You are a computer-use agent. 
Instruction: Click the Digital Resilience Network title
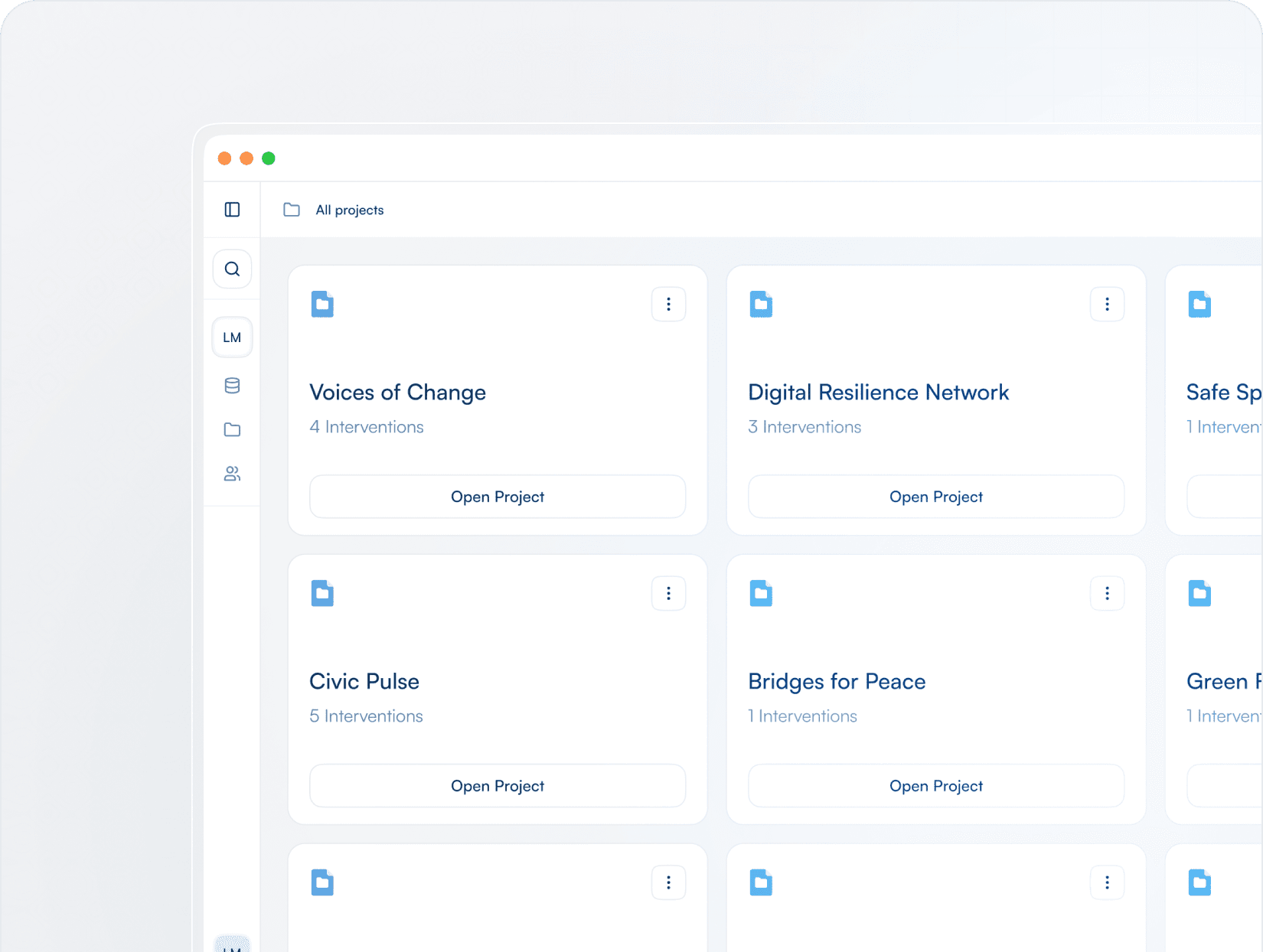(x=878, y=393)
